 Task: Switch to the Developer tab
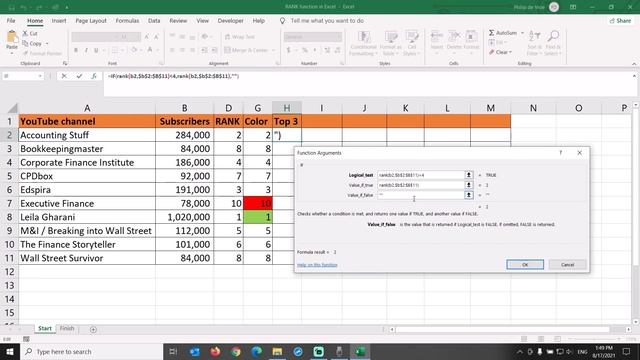pos(230,21)
